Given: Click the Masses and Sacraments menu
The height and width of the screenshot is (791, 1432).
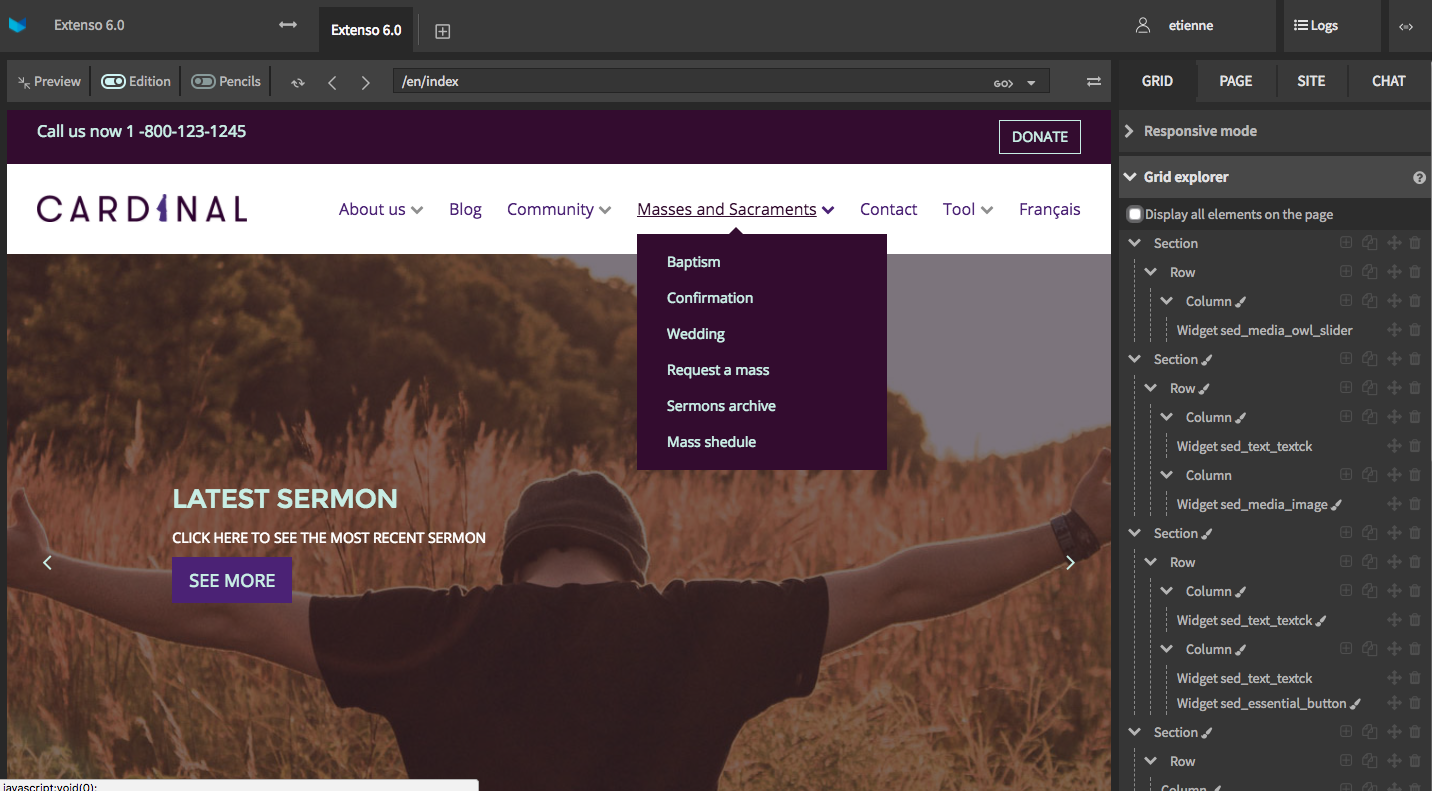Looking at the screenshot, I should point(736,209).
